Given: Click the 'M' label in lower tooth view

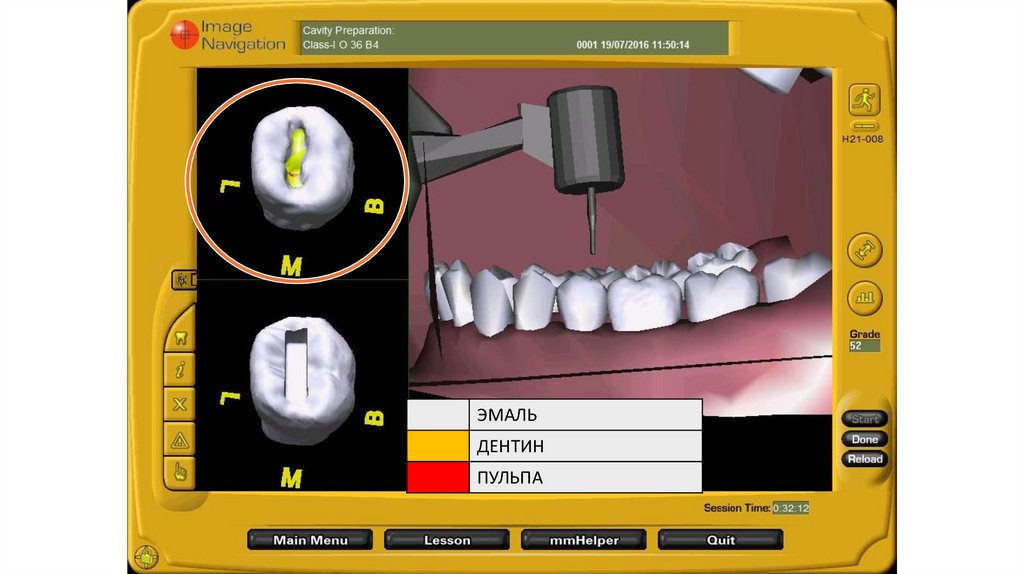Looking at the screenshot, I should click(x=291, y=478).
